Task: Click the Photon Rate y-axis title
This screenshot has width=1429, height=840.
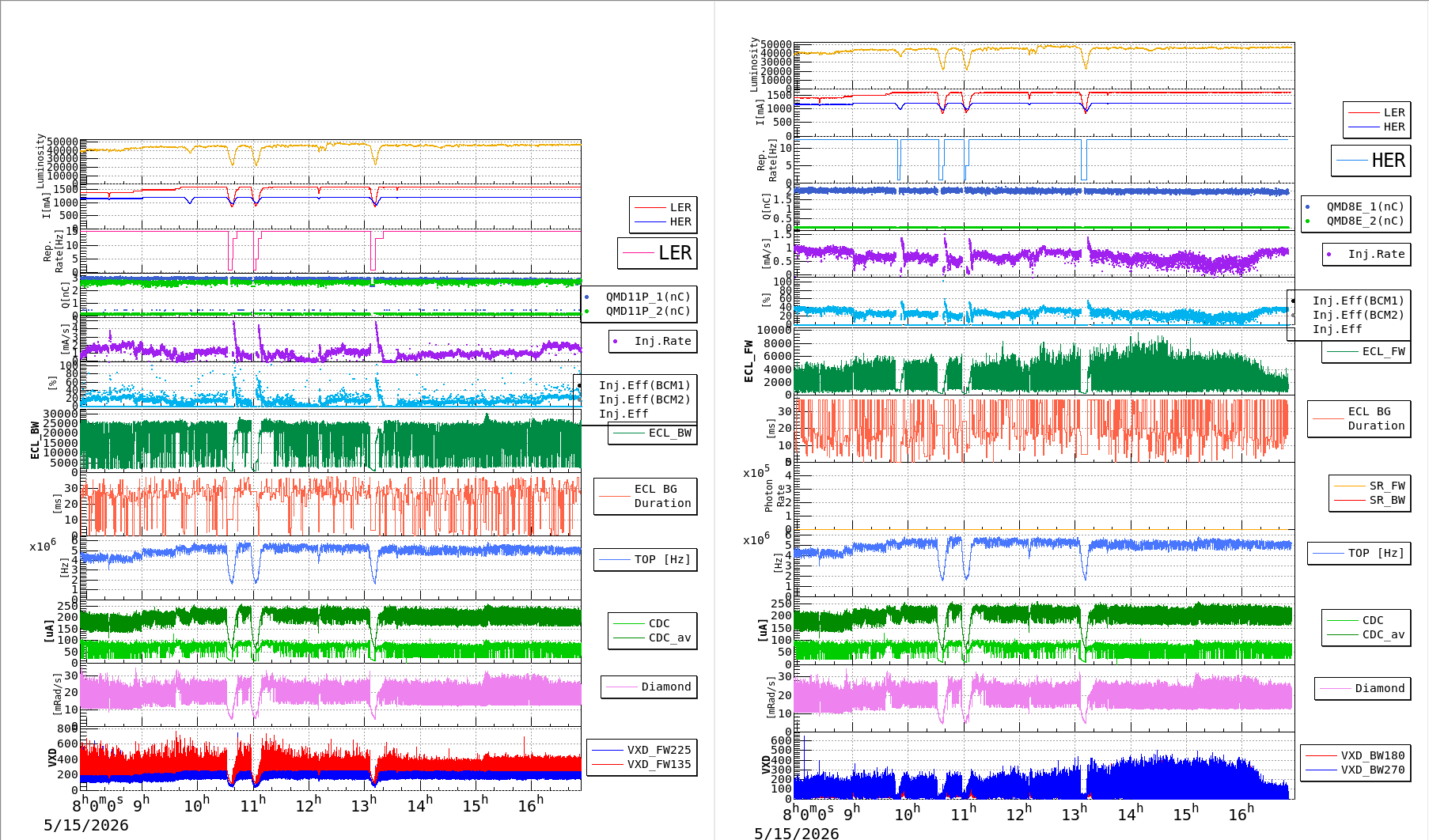Action: click(775, 496)
